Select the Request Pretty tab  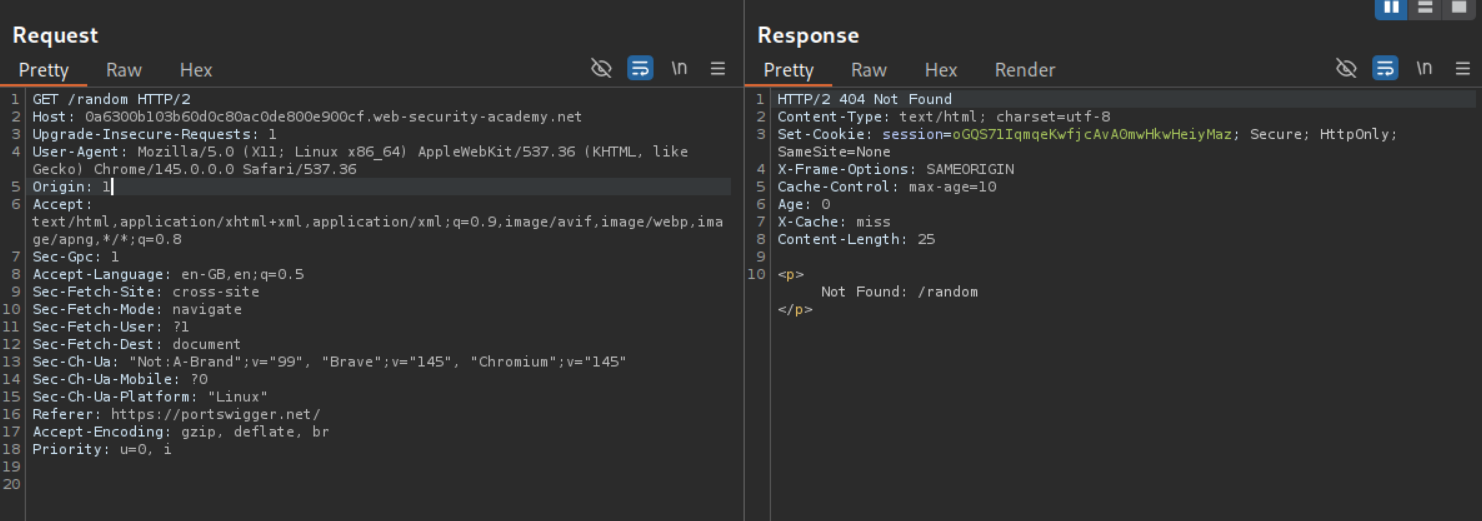click(43, 70)
